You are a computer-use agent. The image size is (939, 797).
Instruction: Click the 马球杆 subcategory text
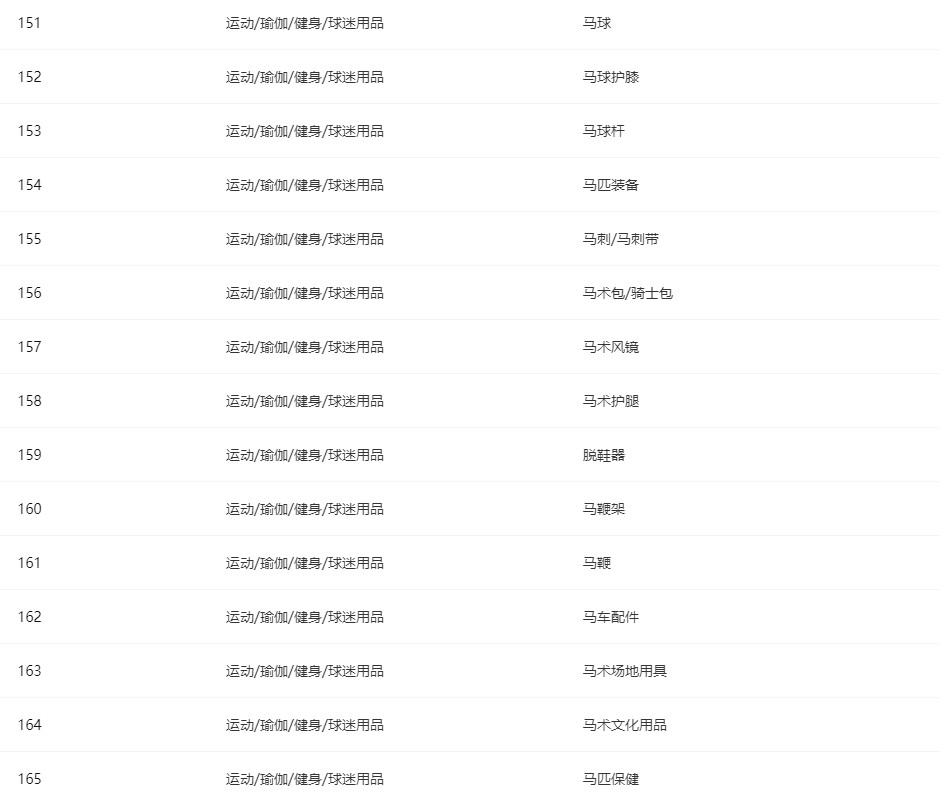604,131
